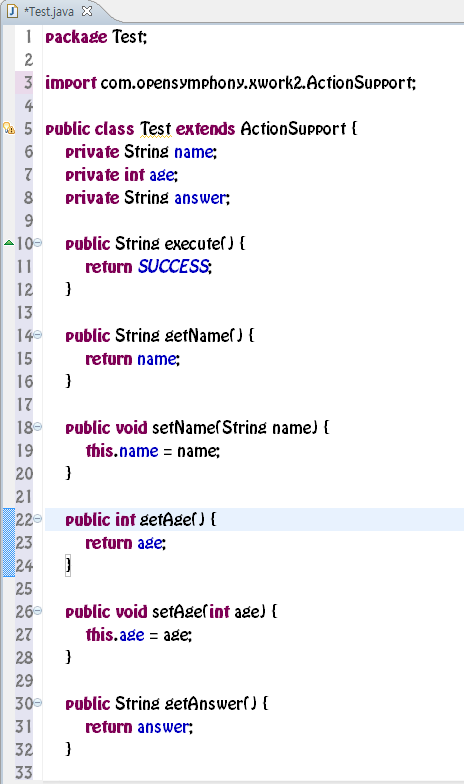Collapse the getName() method on line 14

pyautogui.click(x=38, y=336)
